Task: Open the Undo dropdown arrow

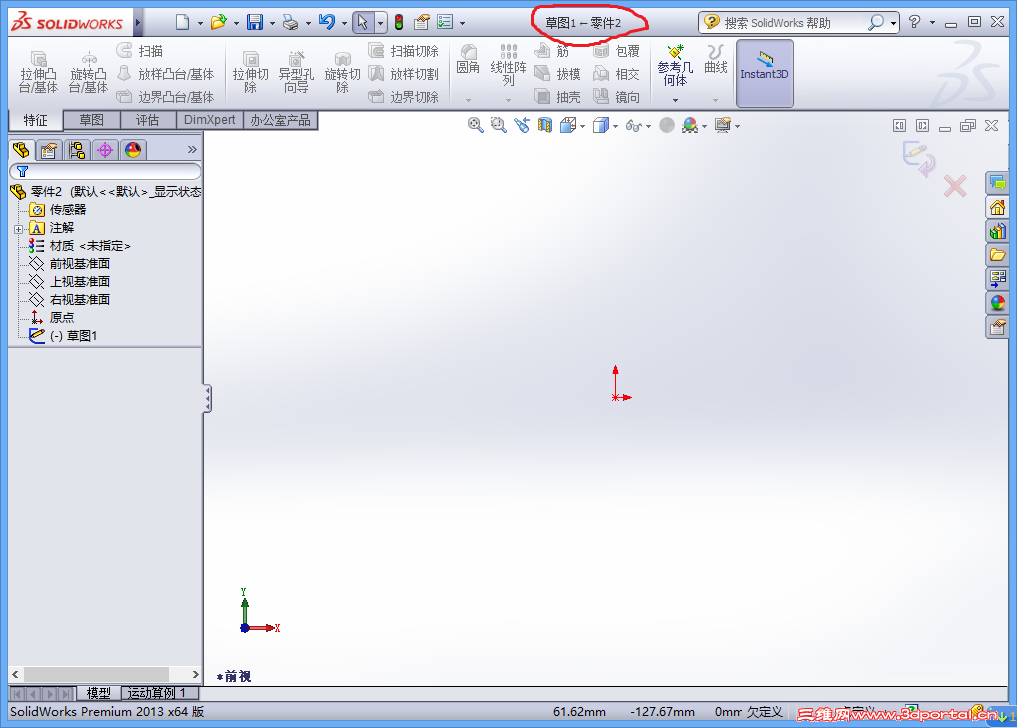Action: point(344,23)
